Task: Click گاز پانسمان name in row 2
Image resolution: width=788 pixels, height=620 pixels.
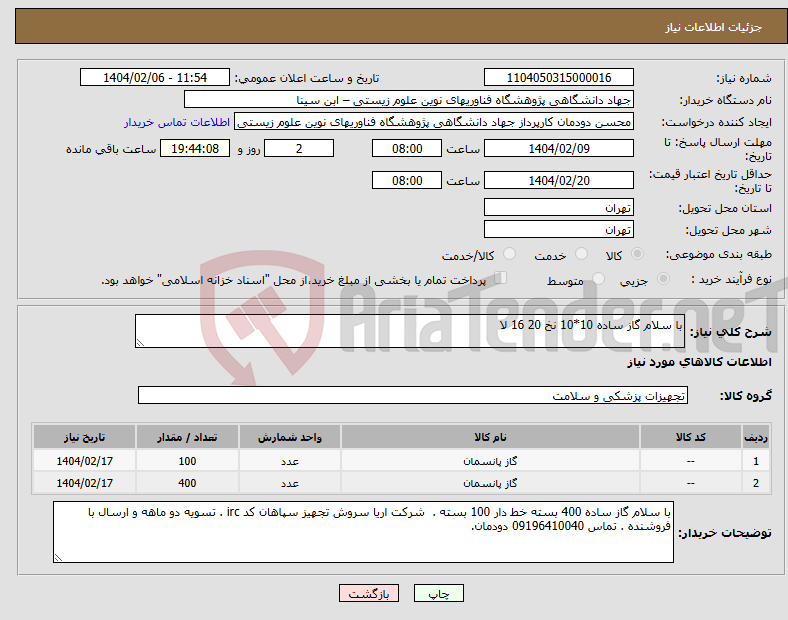Action: [x=490, y=483]
